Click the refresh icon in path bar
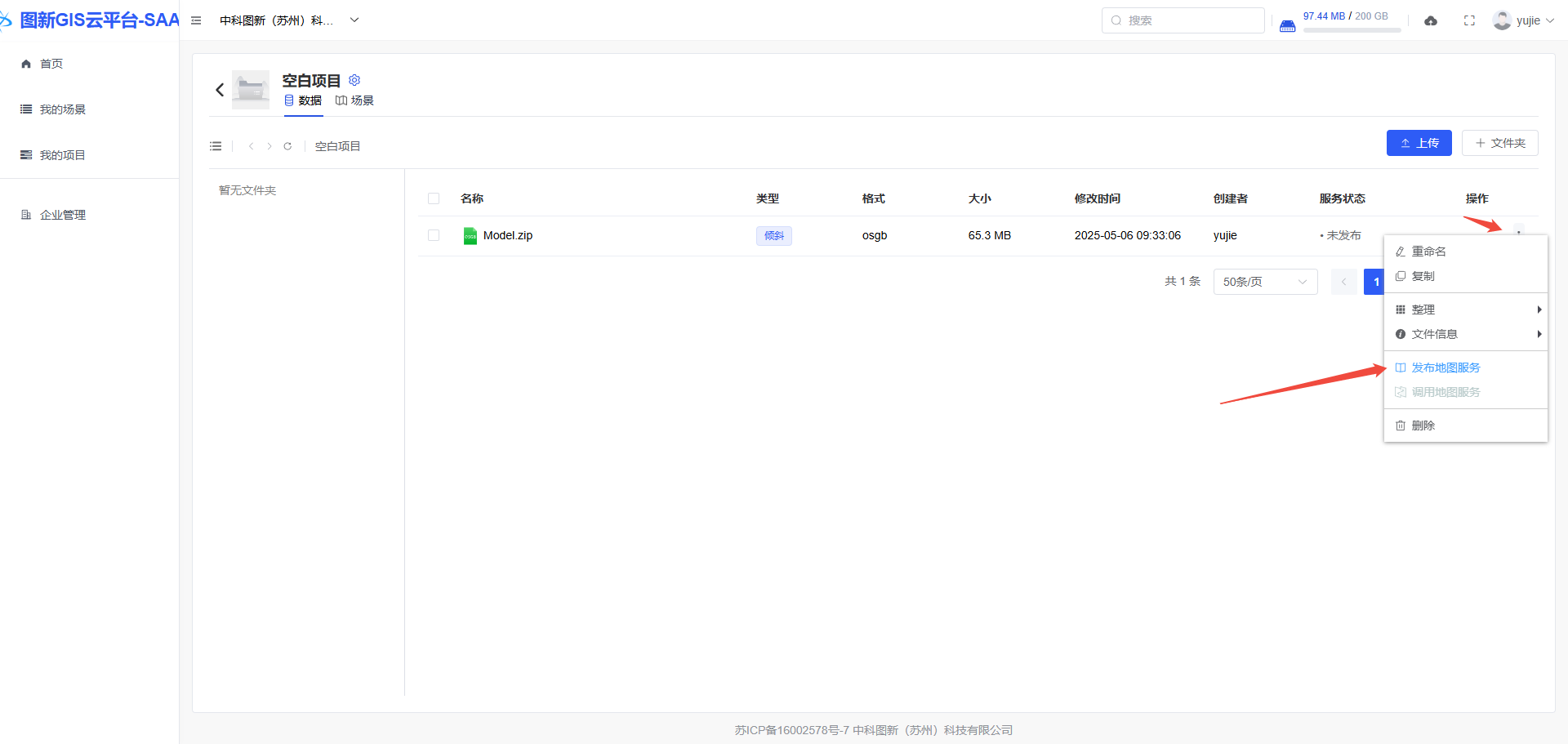 [287, 146]
